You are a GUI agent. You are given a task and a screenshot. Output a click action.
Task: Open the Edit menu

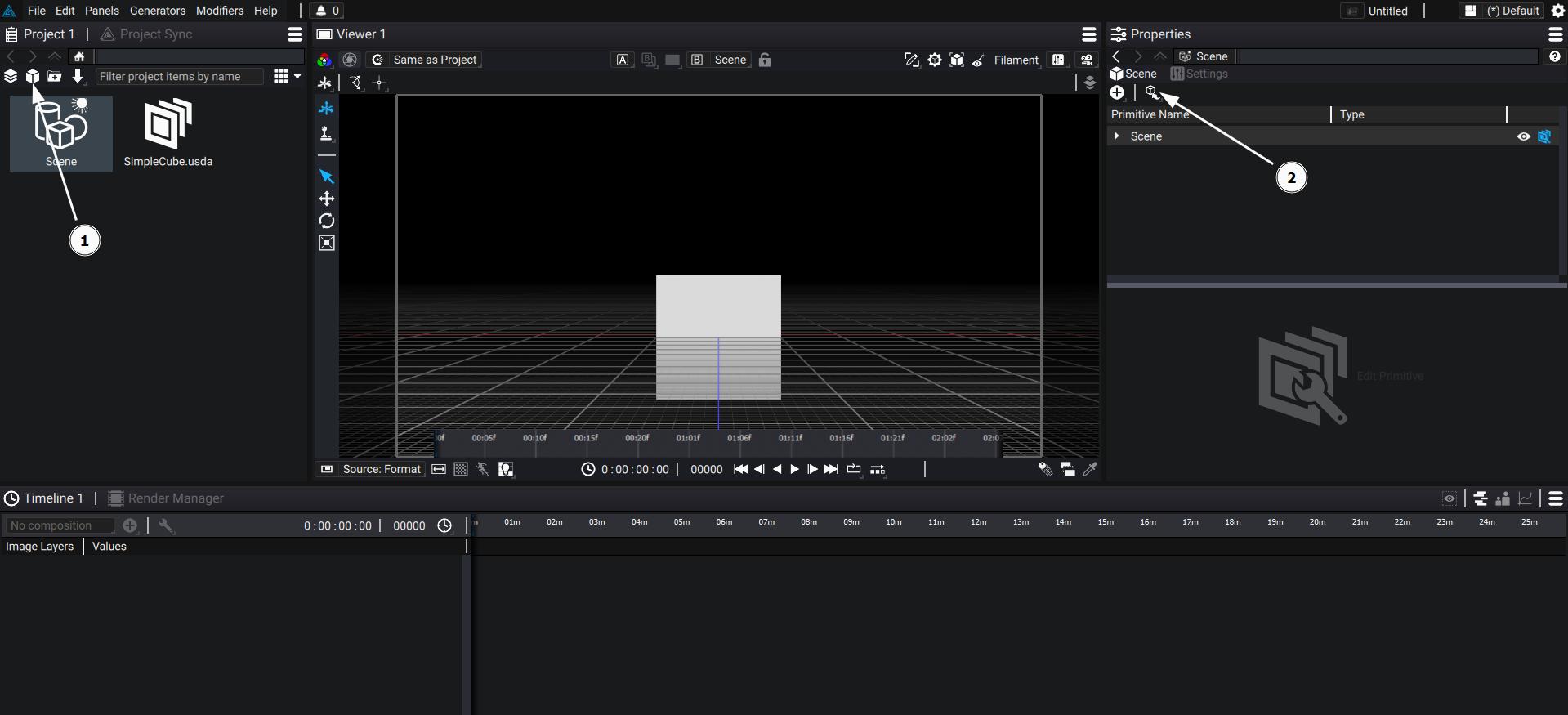(65, 11)
